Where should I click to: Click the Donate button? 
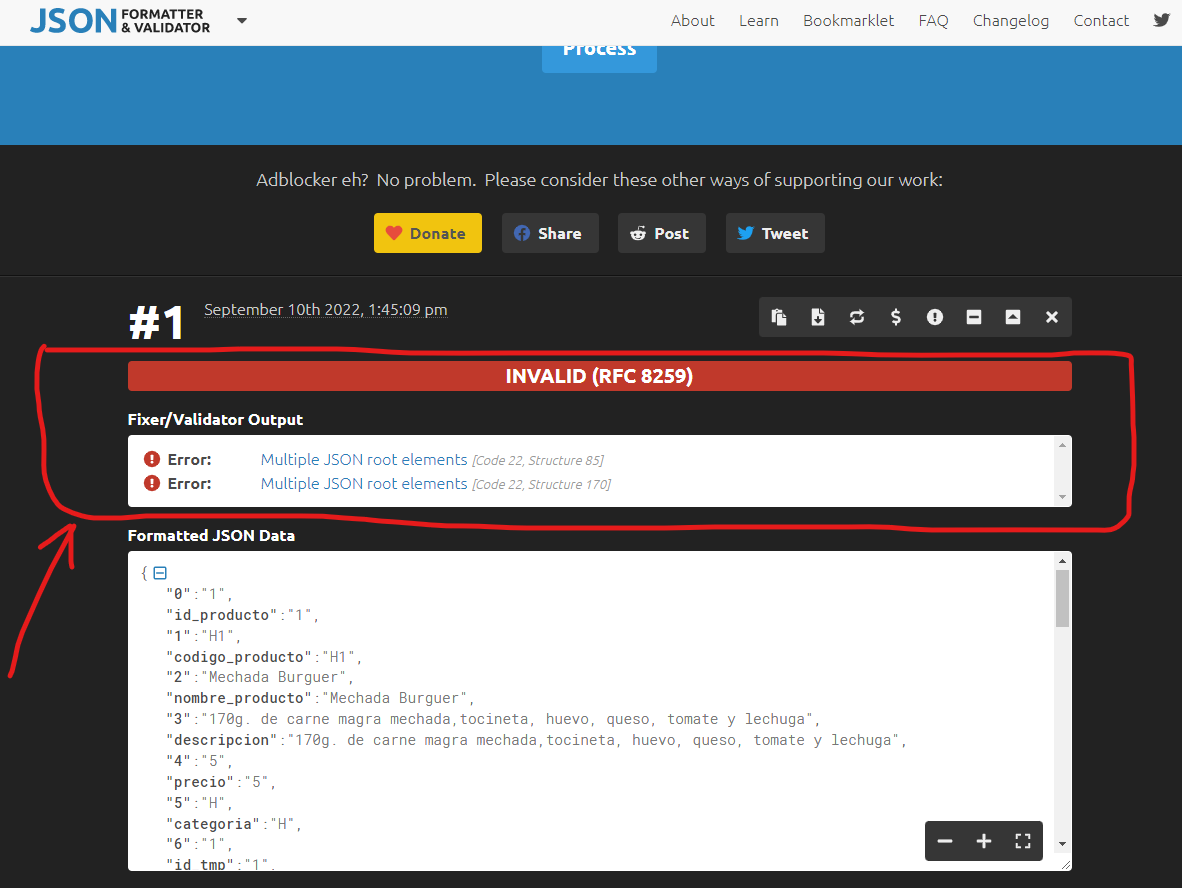coord(427,232)
